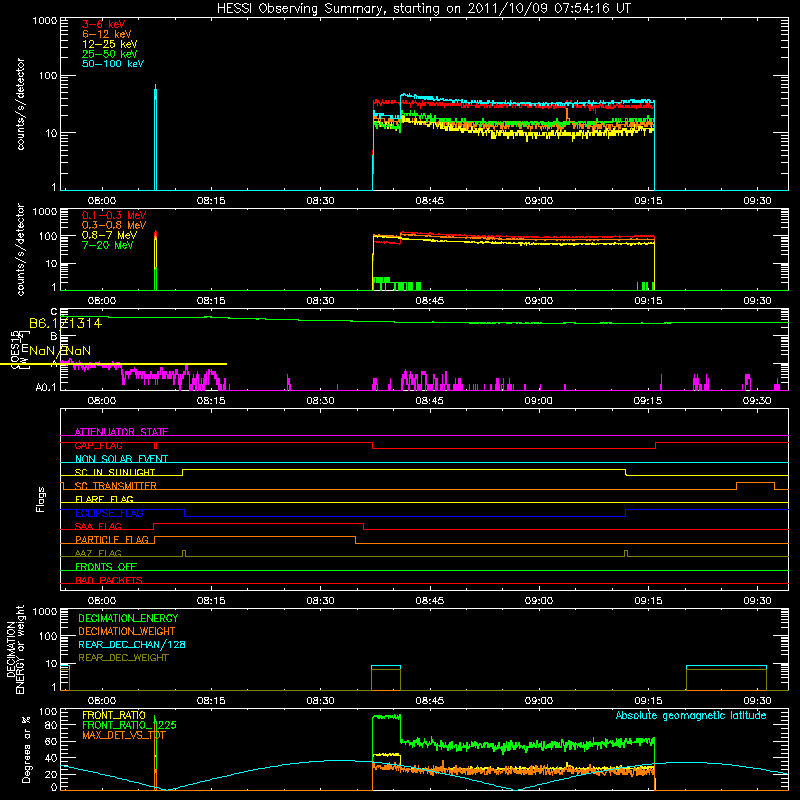Click the 0.8-7 MeV legend entry
The height and width of the screenshot is (800, 800).
click(110, 235)
